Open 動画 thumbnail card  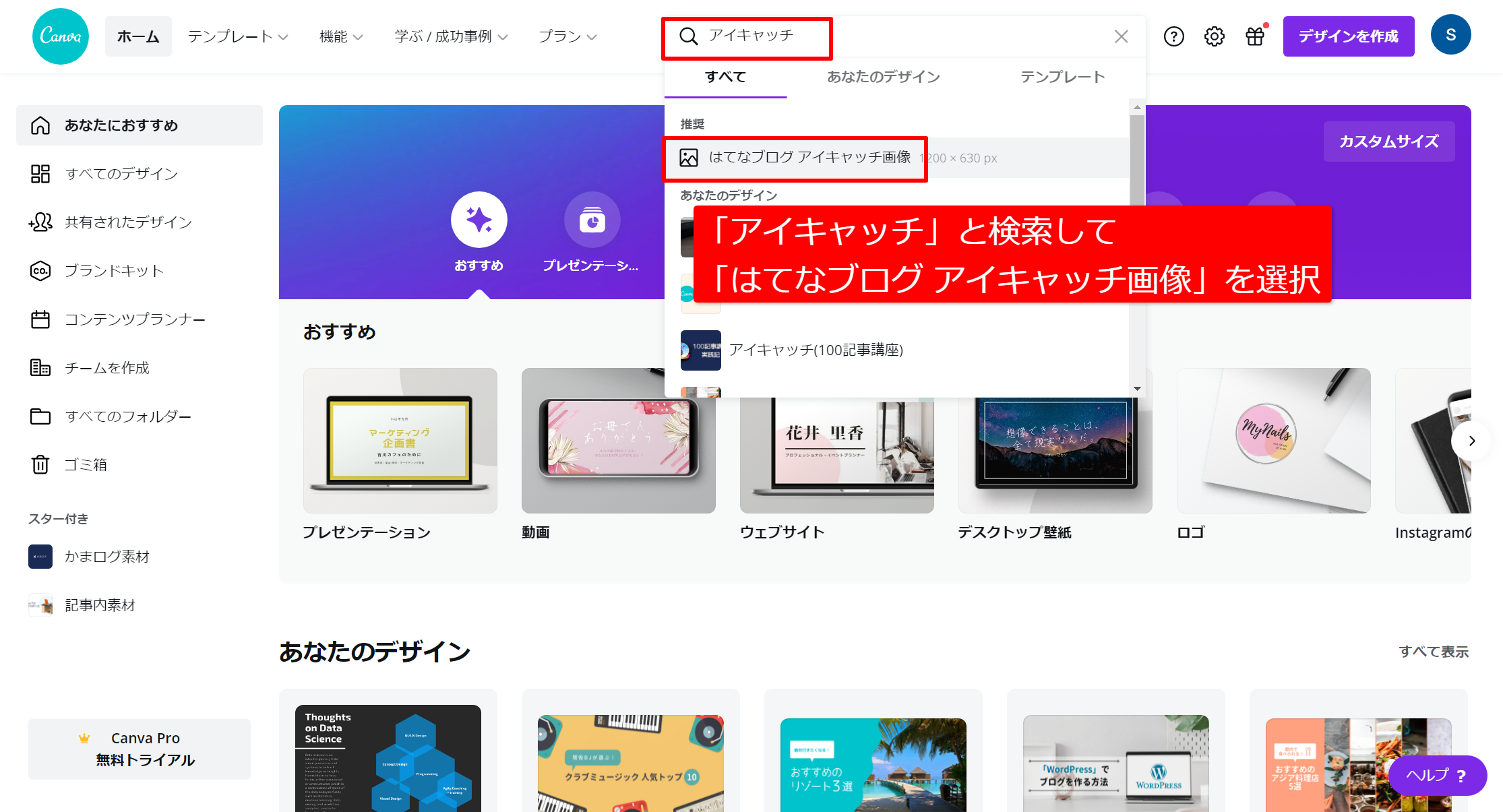tap(618, 441)
